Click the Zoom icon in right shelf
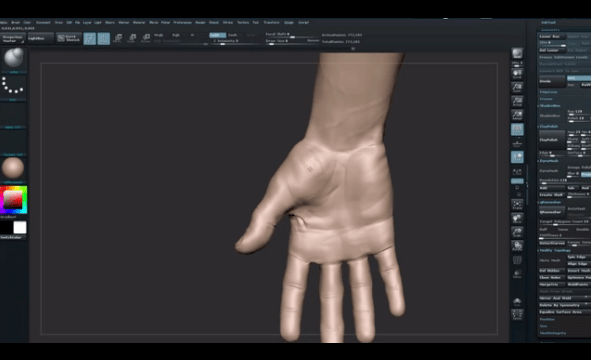Screen dimensions: 591x360 517,87
